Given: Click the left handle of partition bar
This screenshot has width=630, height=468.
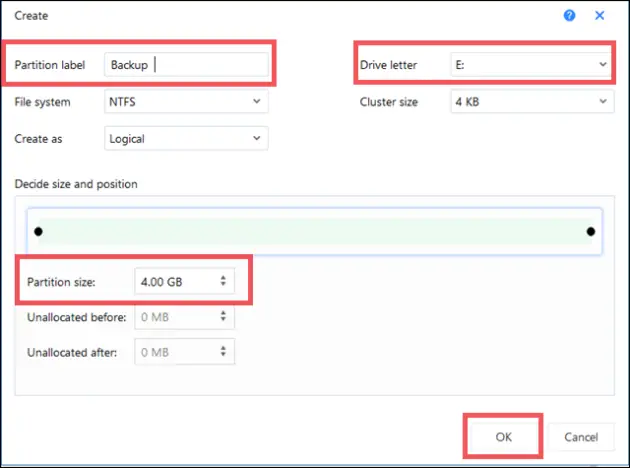Looking at the screenshot, I should pyautogui.click(x=38, y=232).
